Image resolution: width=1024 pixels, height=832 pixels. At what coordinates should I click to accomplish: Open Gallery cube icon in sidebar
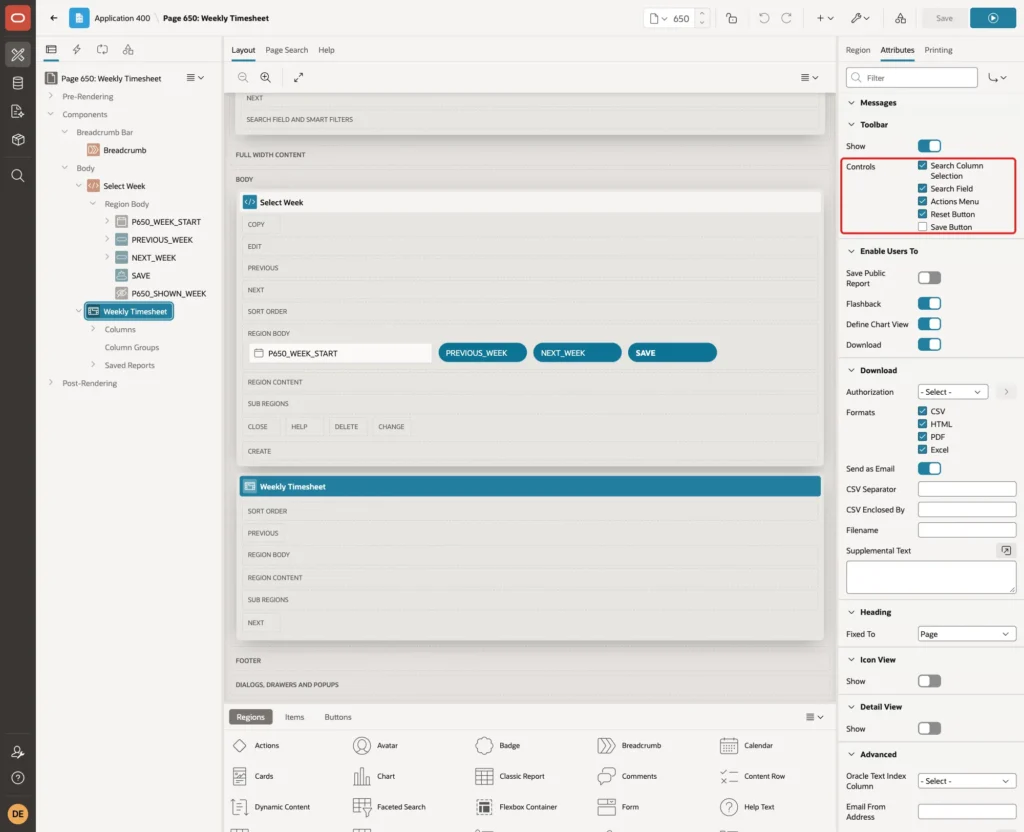coord(18,140)
